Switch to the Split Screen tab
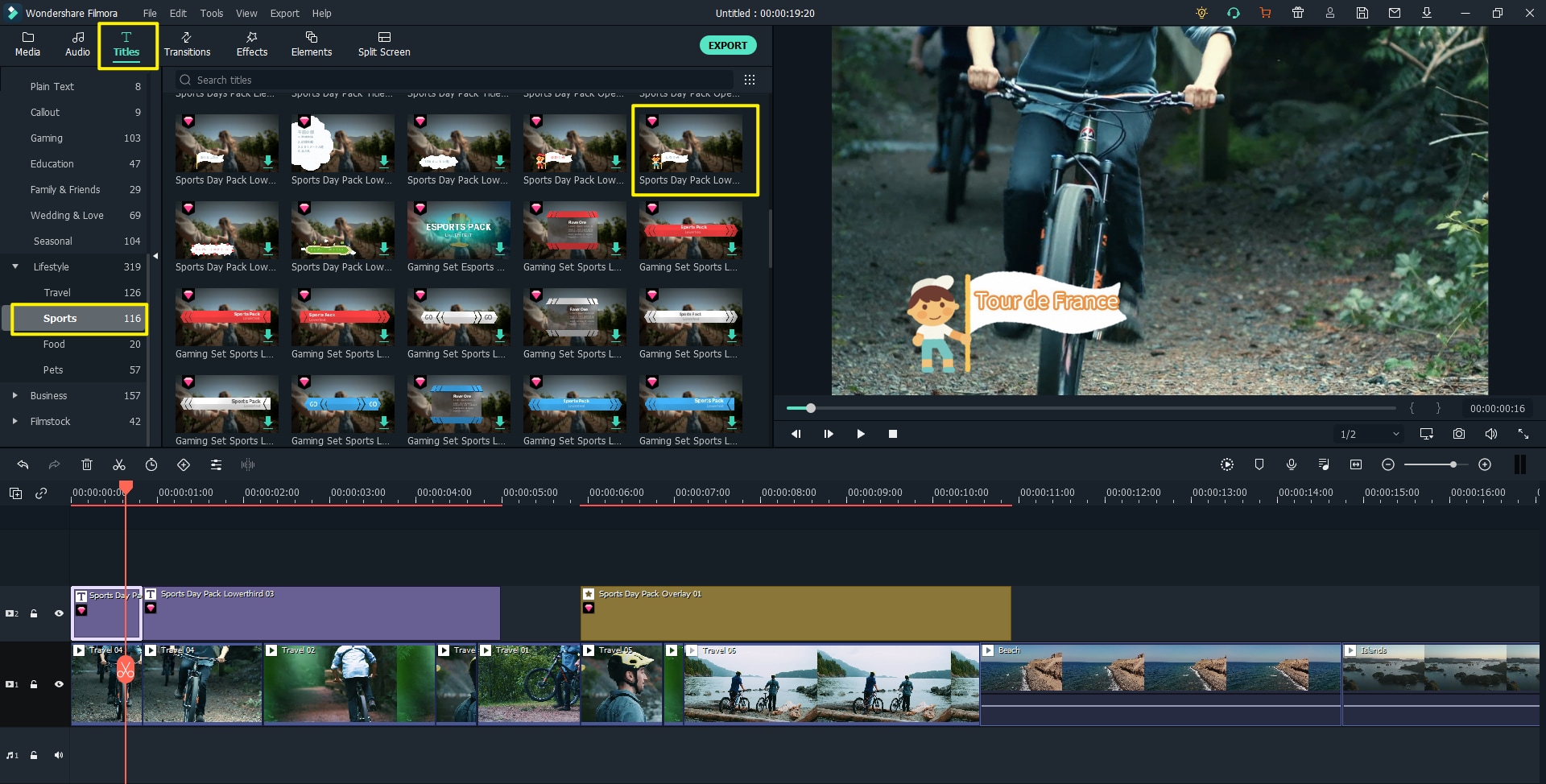Viewport: 1546px width, 784px height. (384, 45)
